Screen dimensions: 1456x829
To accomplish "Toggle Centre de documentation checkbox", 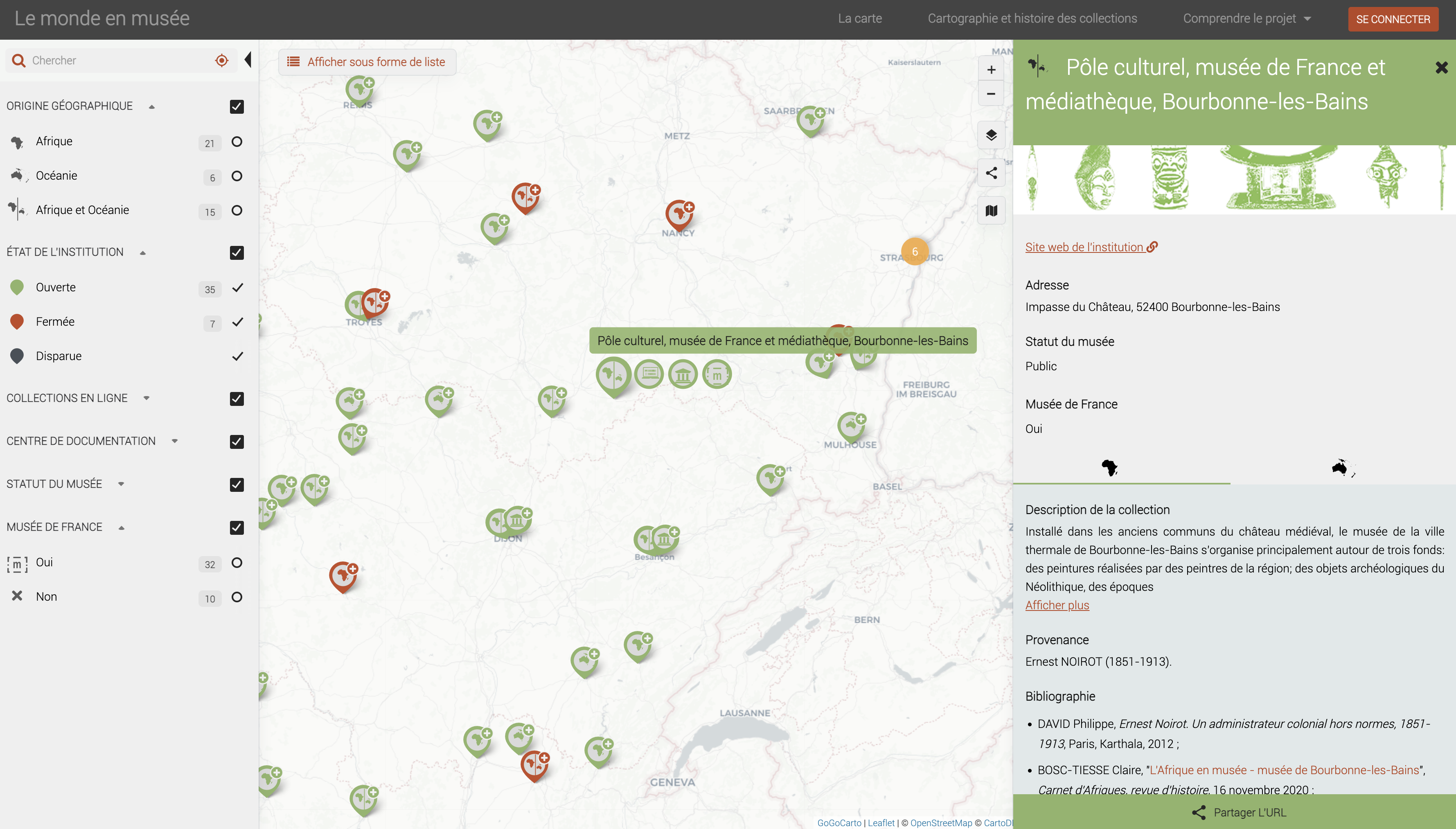I will [237, 442].
